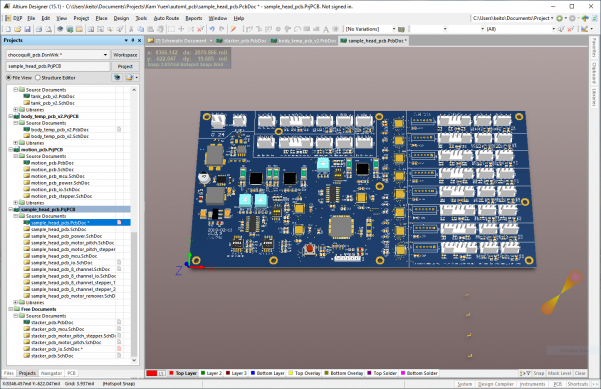Select tank_pcb_v2.PcbDoc in the tree
Viewport: 601px width, 389px height.
[53, 97]
